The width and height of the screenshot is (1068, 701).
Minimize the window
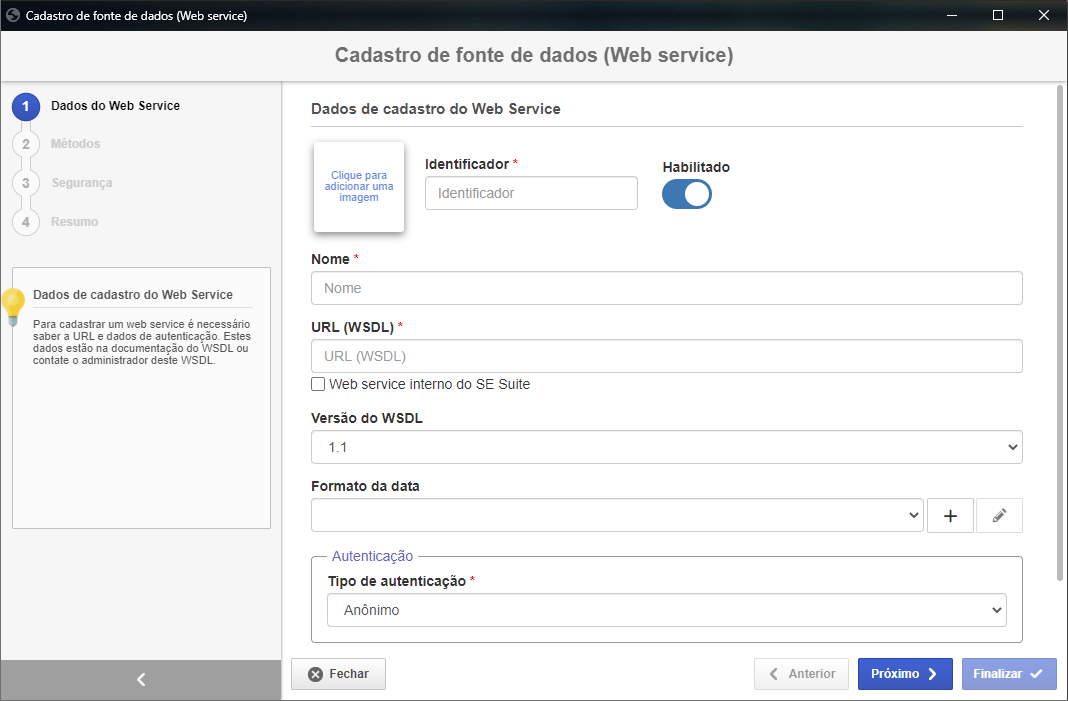pyautogui.click(x=952, y=15)
